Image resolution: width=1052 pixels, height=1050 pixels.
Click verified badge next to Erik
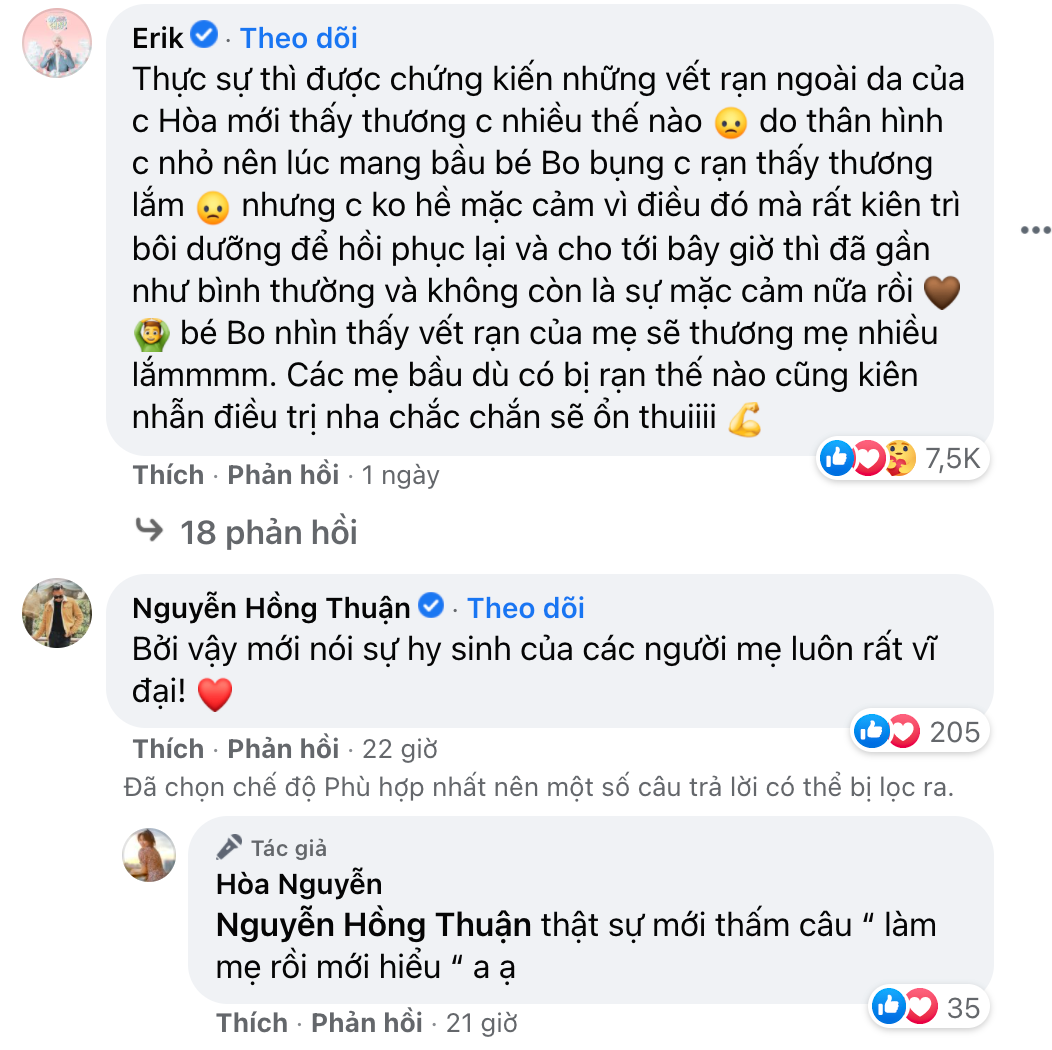[x=204, y=37]
